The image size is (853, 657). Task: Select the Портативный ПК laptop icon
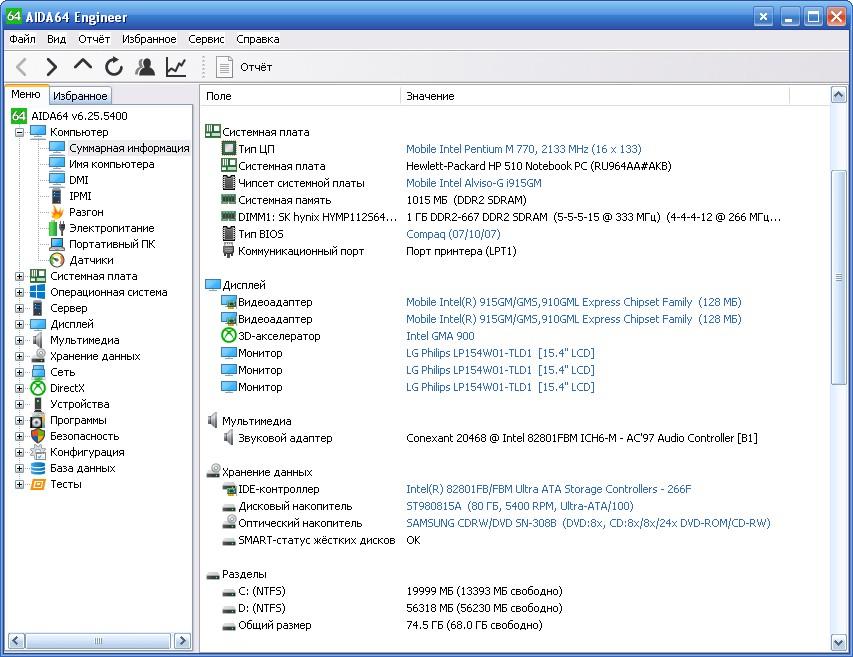click(x=57, y=244)
